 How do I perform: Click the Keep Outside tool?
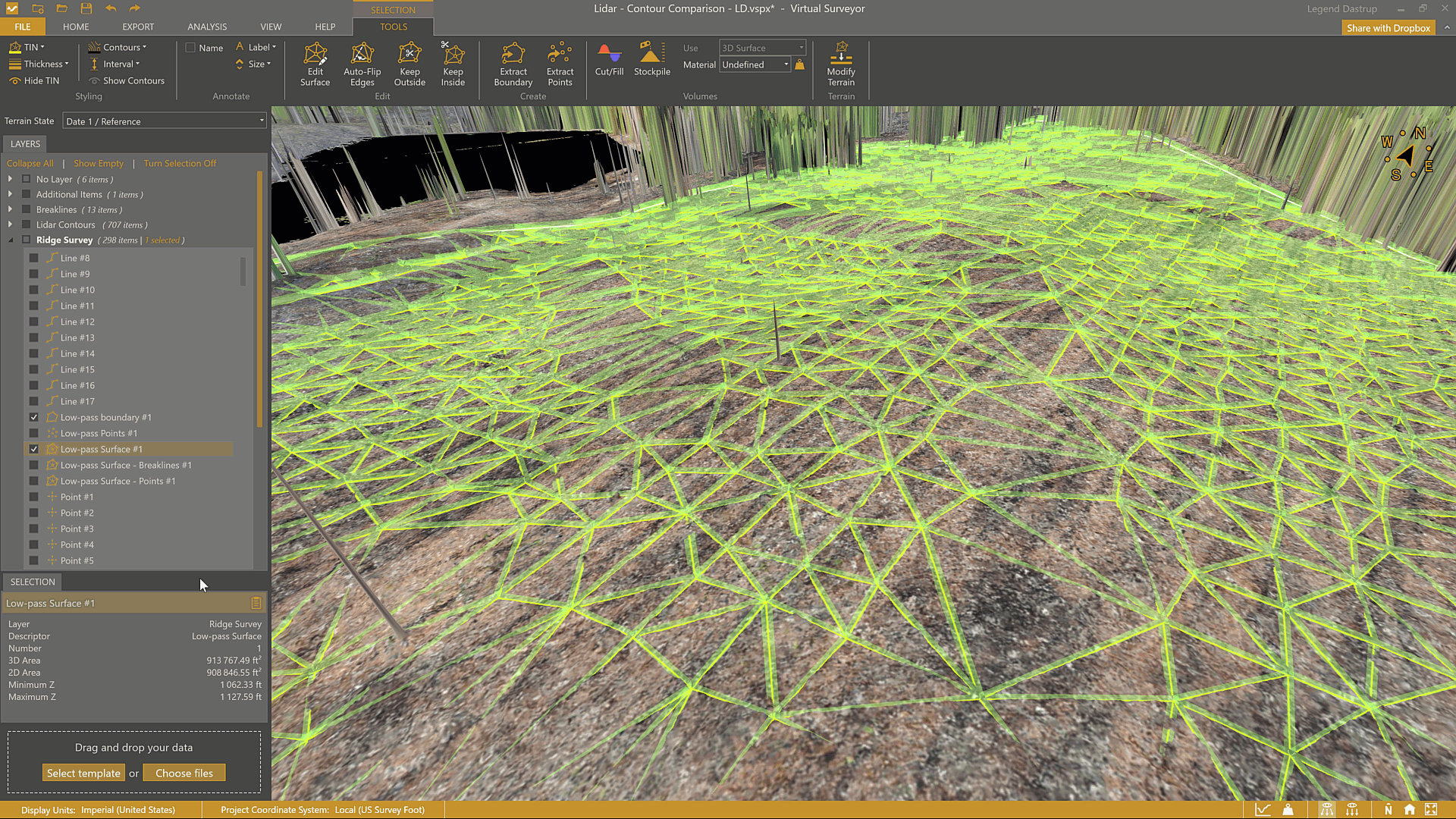[409, 64]
